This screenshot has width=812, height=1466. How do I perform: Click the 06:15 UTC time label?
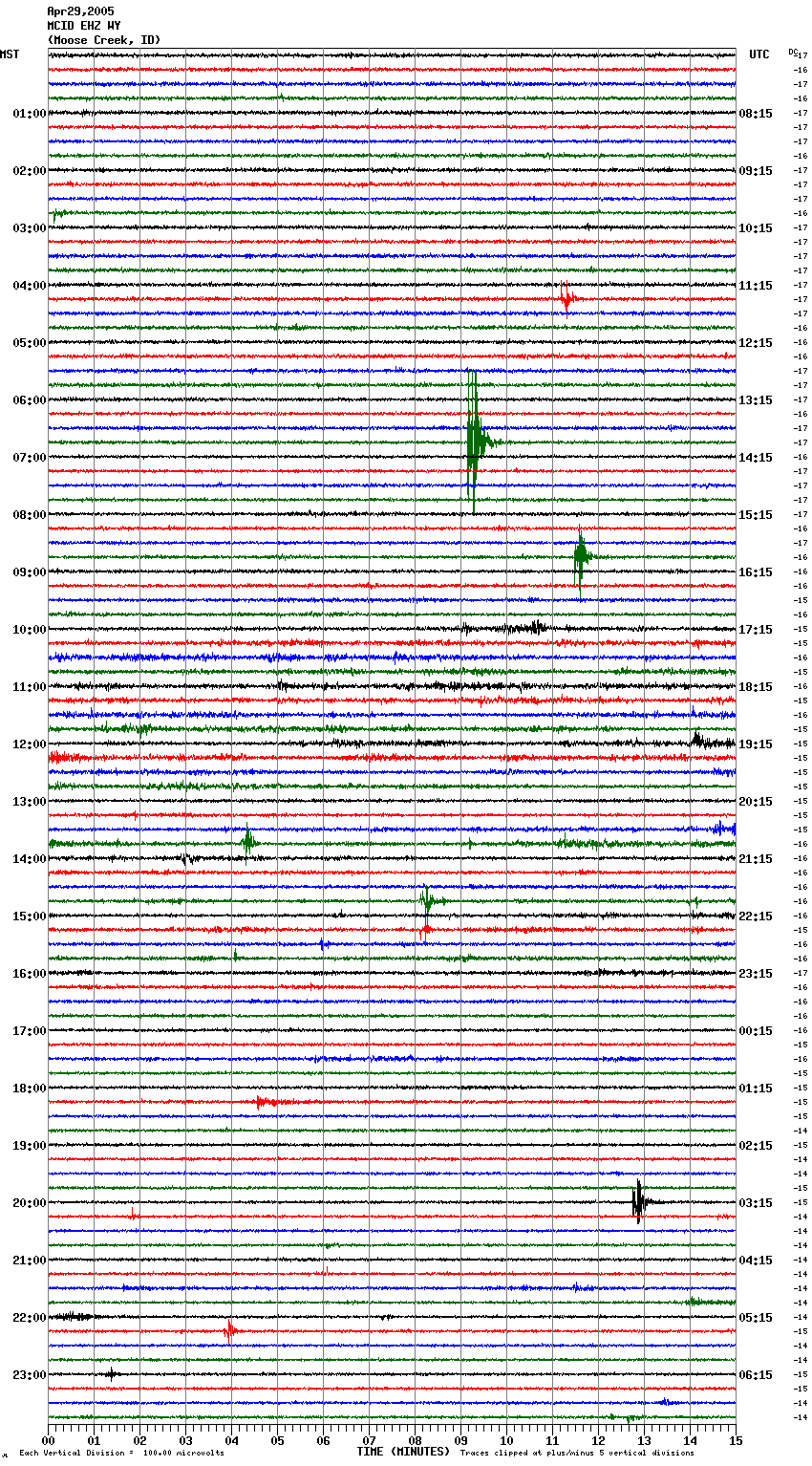[x=756, y=1375]
